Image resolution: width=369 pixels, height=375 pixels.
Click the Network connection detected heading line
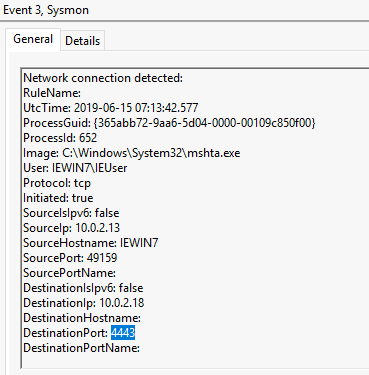[103, 78]
